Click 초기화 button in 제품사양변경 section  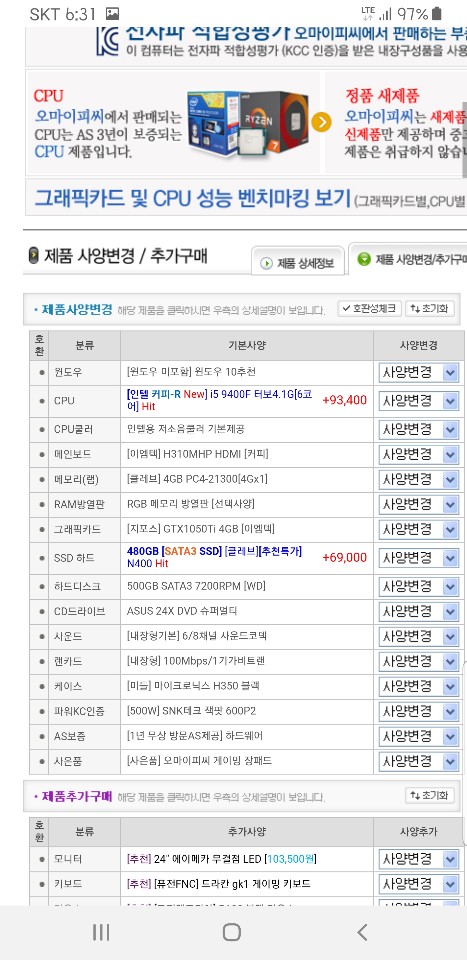point(430,309)
